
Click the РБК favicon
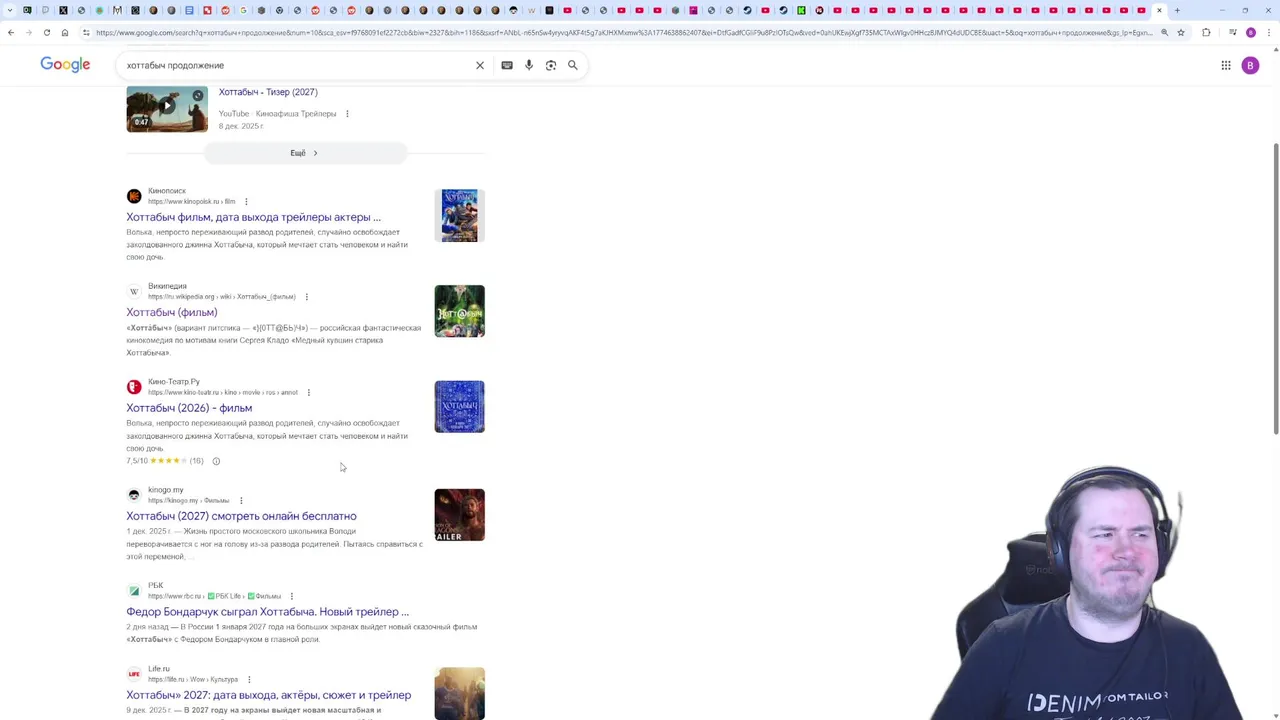point(134,591)
